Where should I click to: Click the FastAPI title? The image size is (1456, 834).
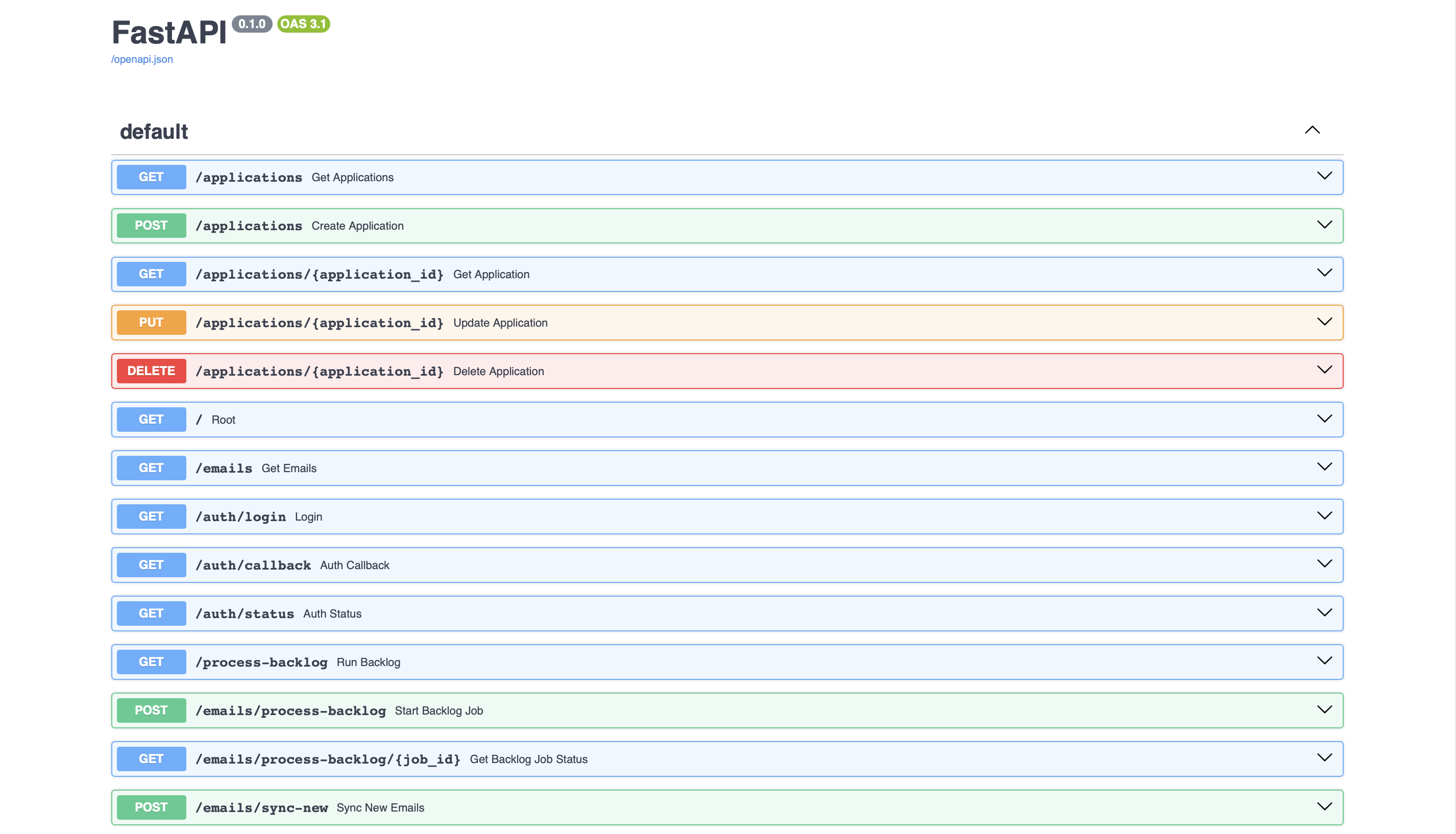(x=169, y=33)
